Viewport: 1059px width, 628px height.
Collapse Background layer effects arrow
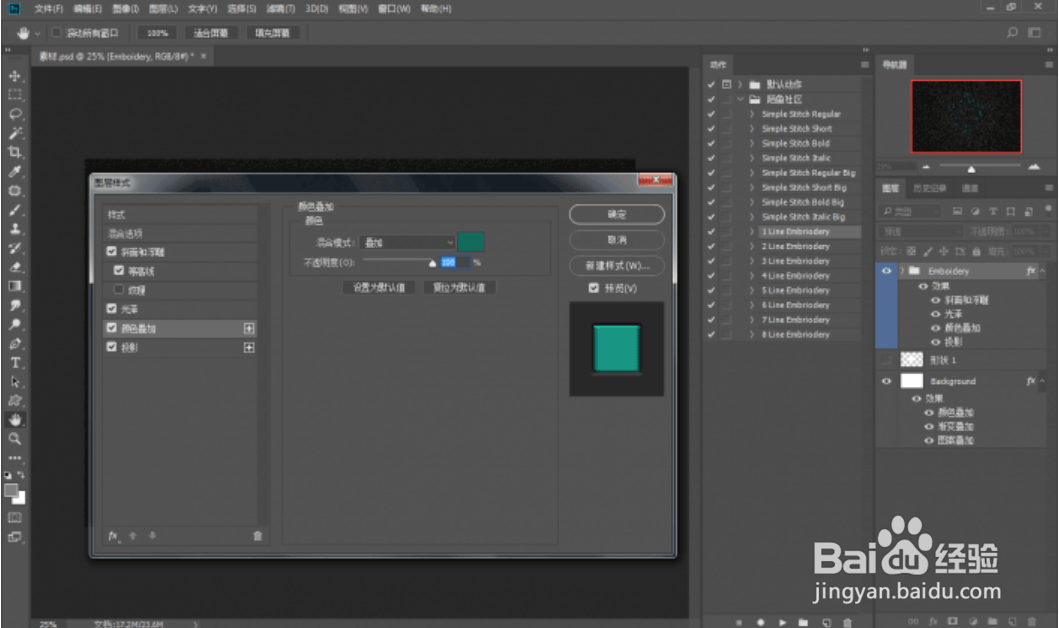1043,381
